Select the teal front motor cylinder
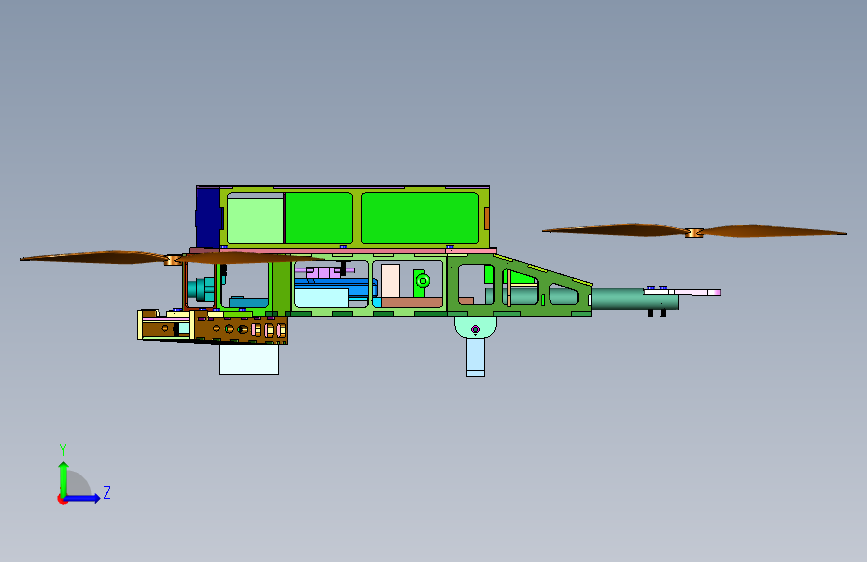Image resolution: width=867 pixels, height=562 pixels. [x=201, y=289]
